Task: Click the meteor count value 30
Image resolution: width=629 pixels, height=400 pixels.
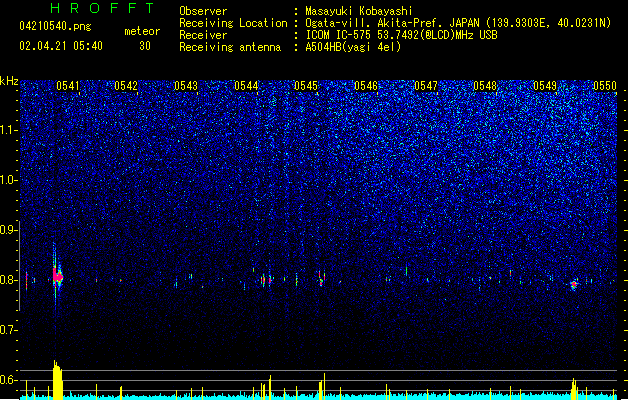Action: (145, 46)
